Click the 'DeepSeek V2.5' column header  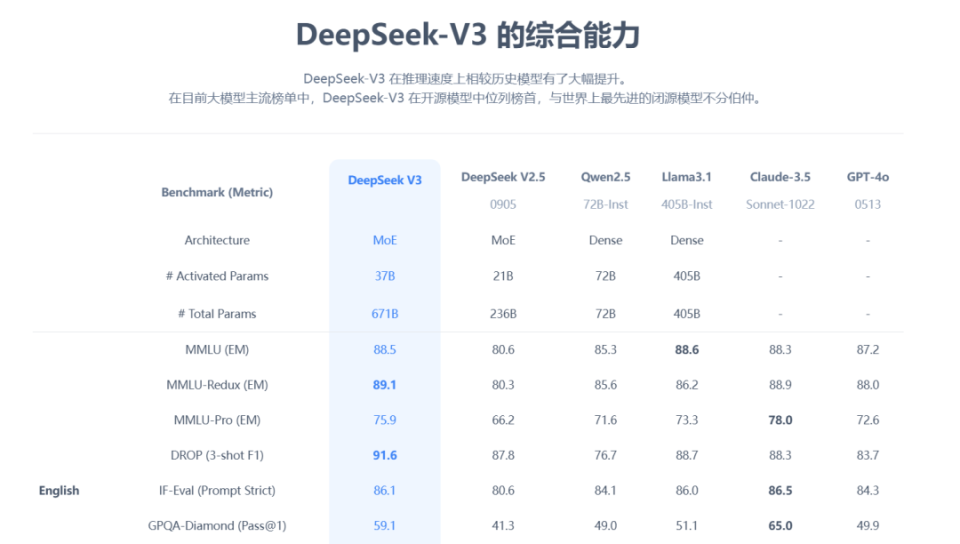tap(503, 177)
